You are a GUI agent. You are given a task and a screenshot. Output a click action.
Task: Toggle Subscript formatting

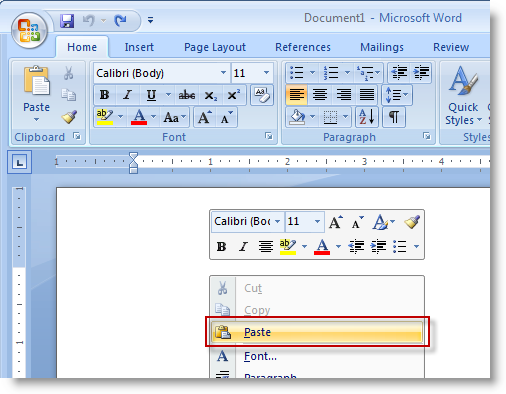[x=210, y=96]
